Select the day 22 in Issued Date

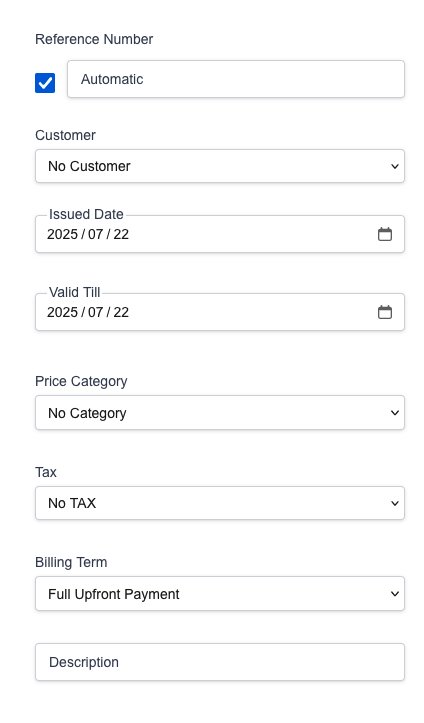pos(121,234)
